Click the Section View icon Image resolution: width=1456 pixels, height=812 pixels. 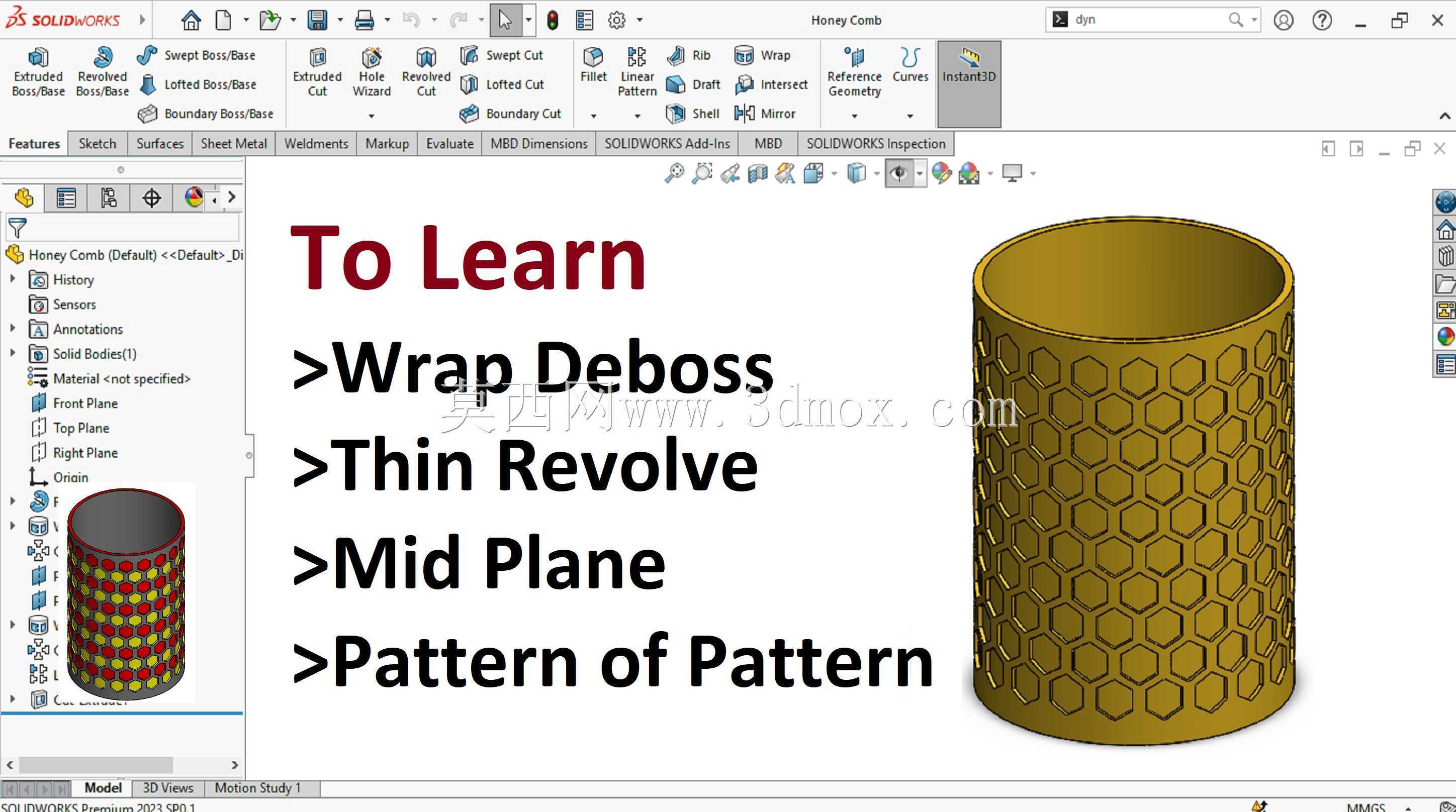pos(757,173)
